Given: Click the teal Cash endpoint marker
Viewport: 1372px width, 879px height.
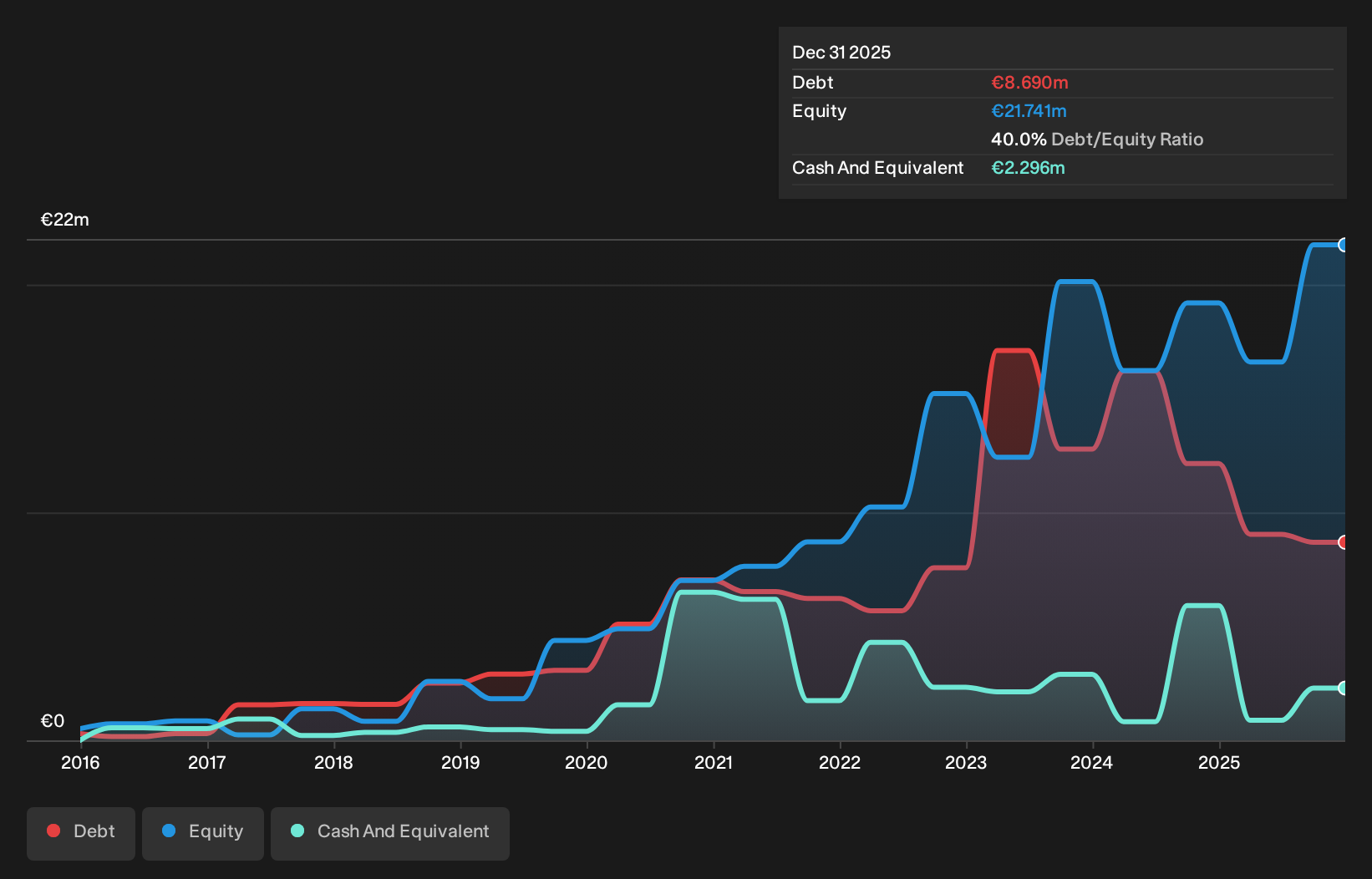Looking at the screenshot, I should click(x=1344, y=688).
